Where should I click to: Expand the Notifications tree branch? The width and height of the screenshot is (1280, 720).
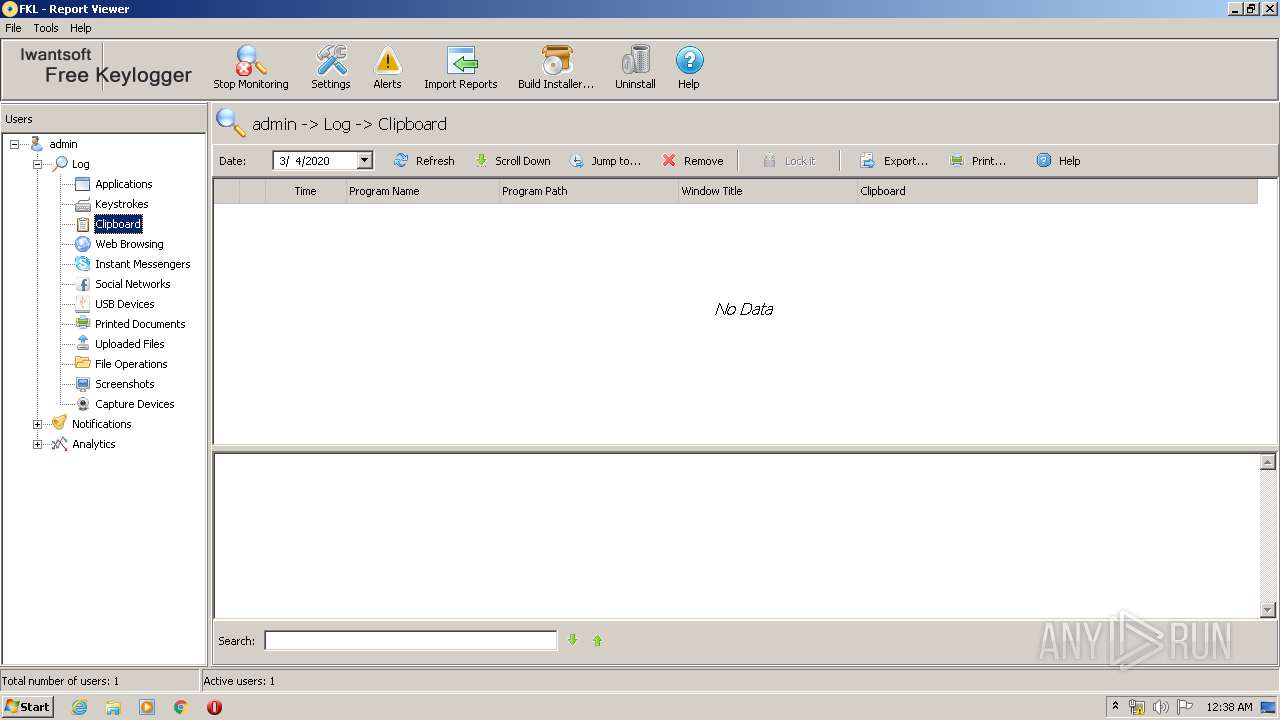37,424
